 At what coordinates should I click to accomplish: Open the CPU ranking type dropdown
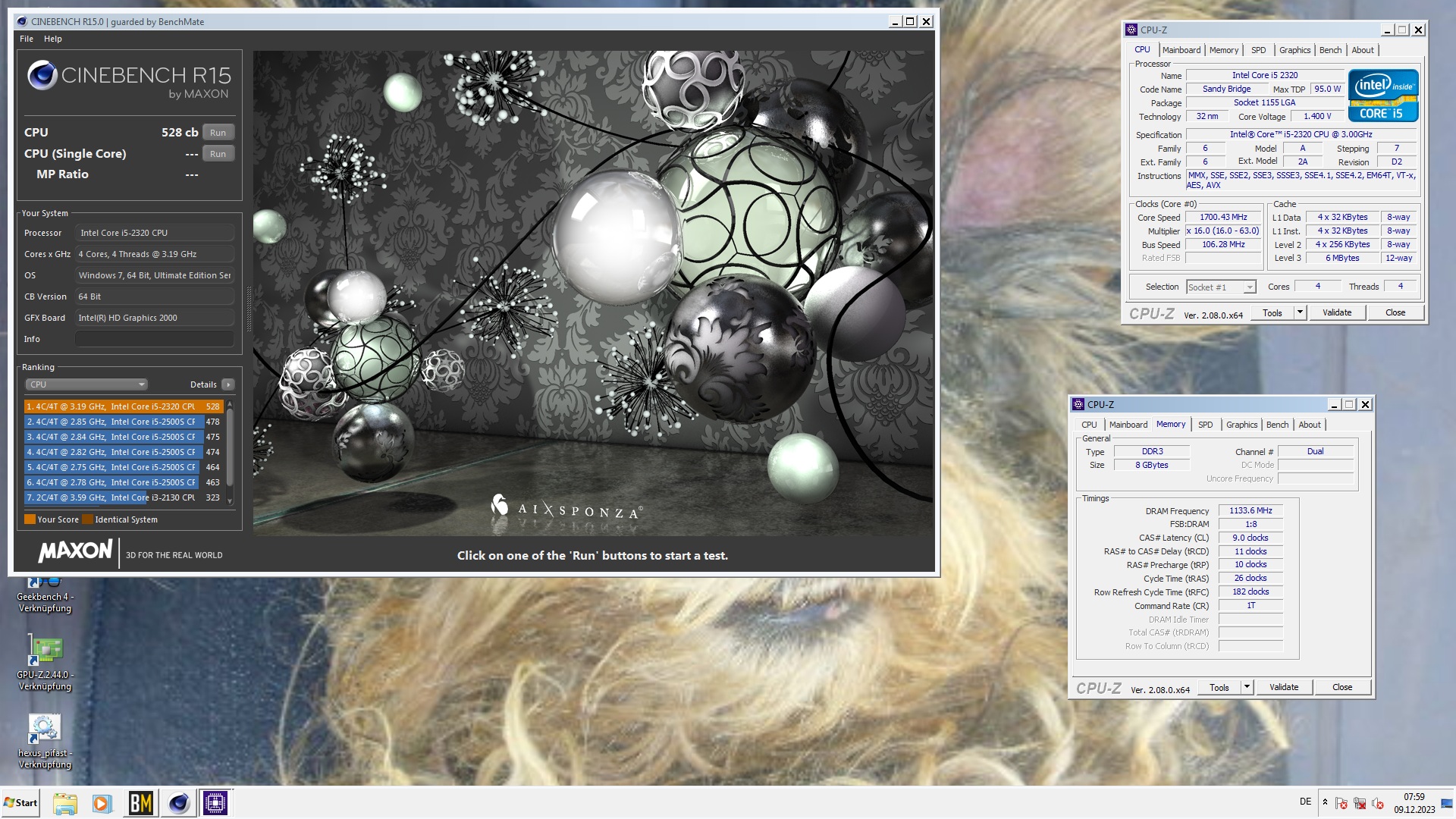[x=86, y=384]
